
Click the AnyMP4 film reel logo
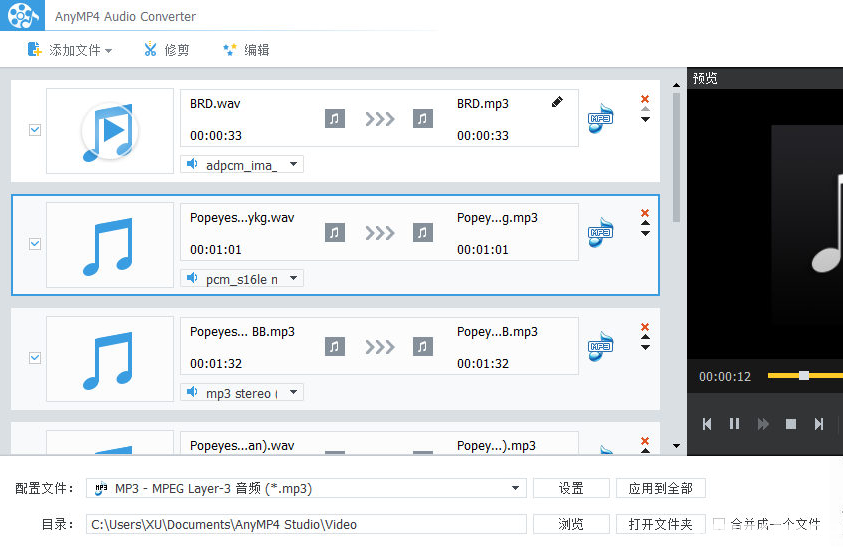pyautogui.click(x=22, y=15)
